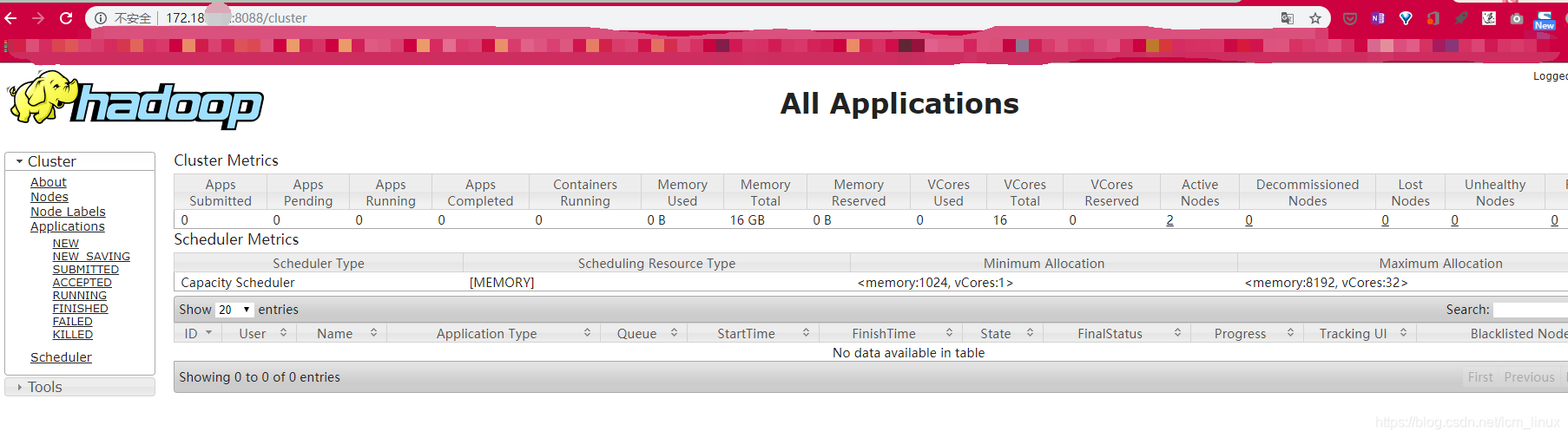Image resolution: width=1568 pixels, height=438 pixels.
Task: Click the VCores Total value 16
Action: 1000,220
